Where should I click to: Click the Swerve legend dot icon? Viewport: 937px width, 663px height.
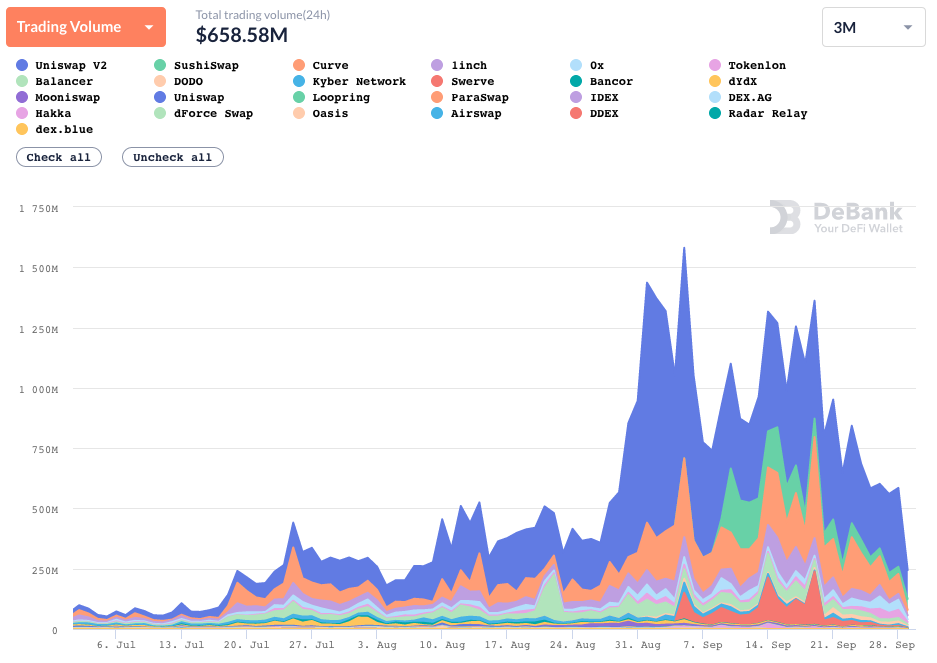pos(438,81)
